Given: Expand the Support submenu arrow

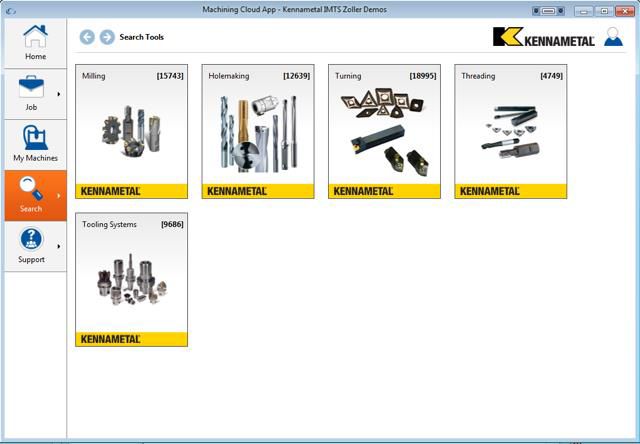Looking at the screenshot, I should pyautogui.click(x=59, y=246).
